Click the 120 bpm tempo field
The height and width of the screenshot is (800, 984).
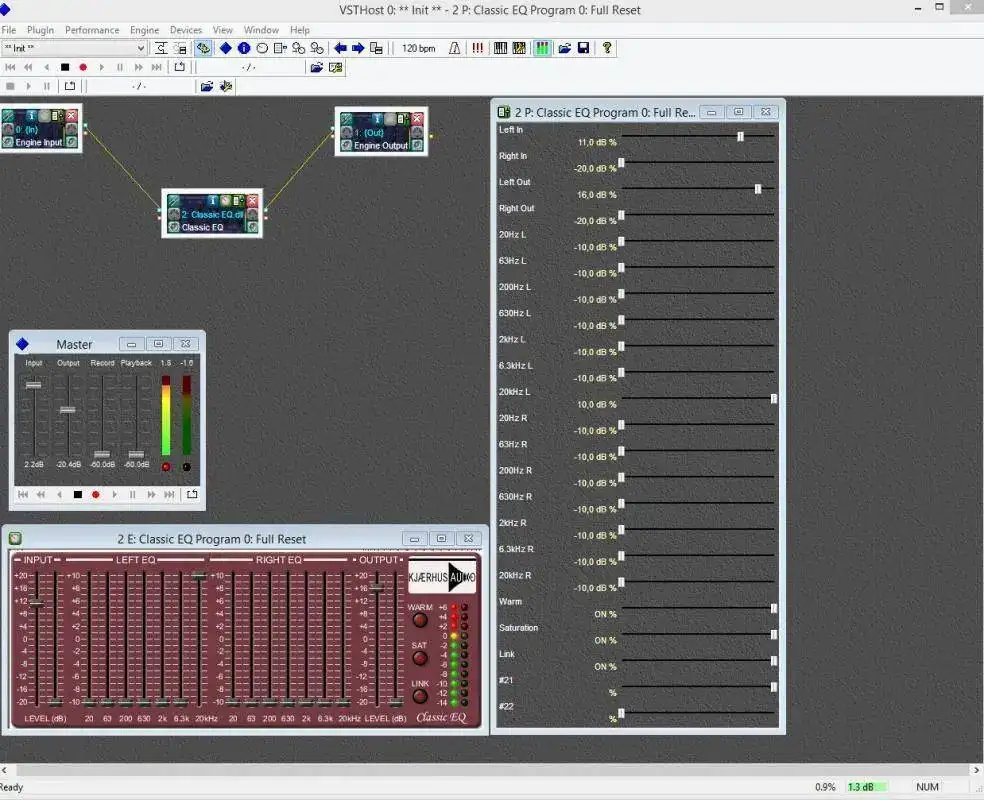pyautogui.click(x=418, y=48)
